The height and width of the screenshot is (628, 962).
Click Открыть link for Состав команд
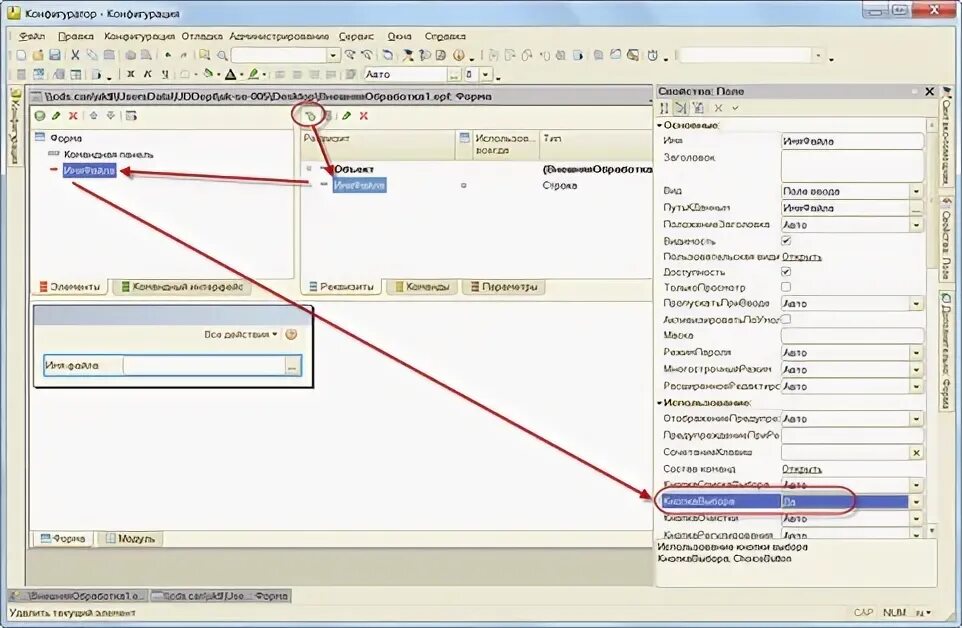[x=801, y=469]
